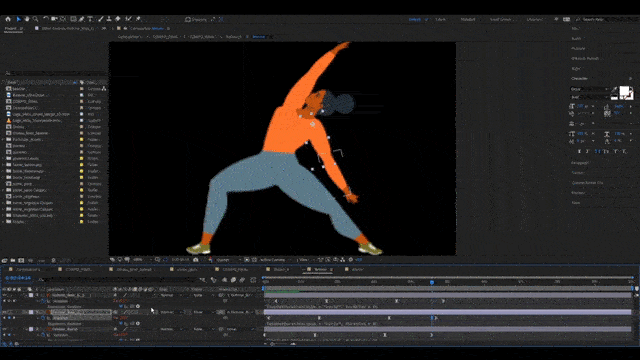Click stroke color swatch in Character panel

630,96
